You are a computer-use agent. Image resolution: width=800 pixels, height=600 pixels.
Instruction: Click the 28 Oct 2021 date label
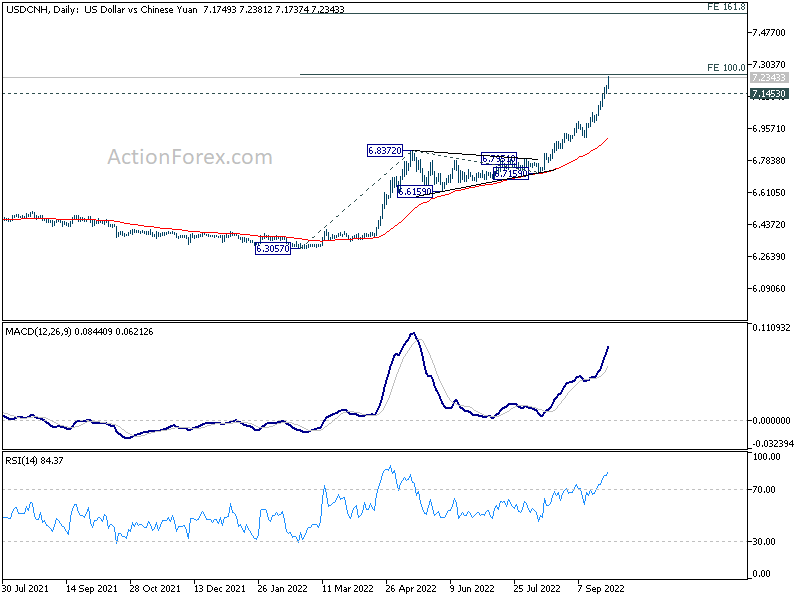(x=155, y=589)
